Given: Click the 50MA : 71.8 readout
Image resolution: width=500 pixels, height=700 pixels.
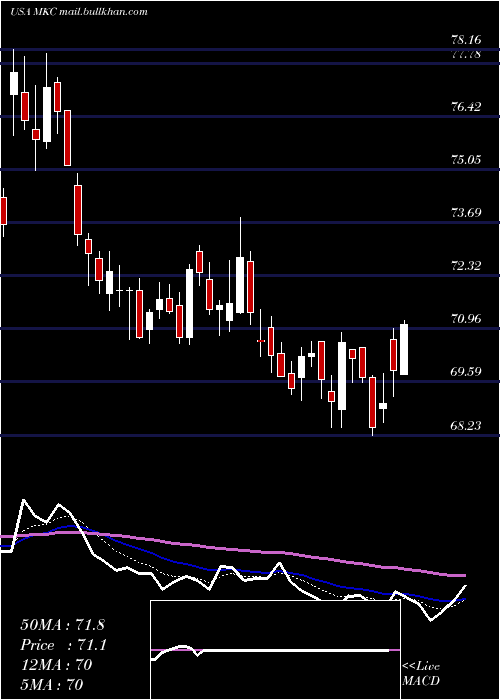Looking at the screenshot, I should (x=62, y=625).
